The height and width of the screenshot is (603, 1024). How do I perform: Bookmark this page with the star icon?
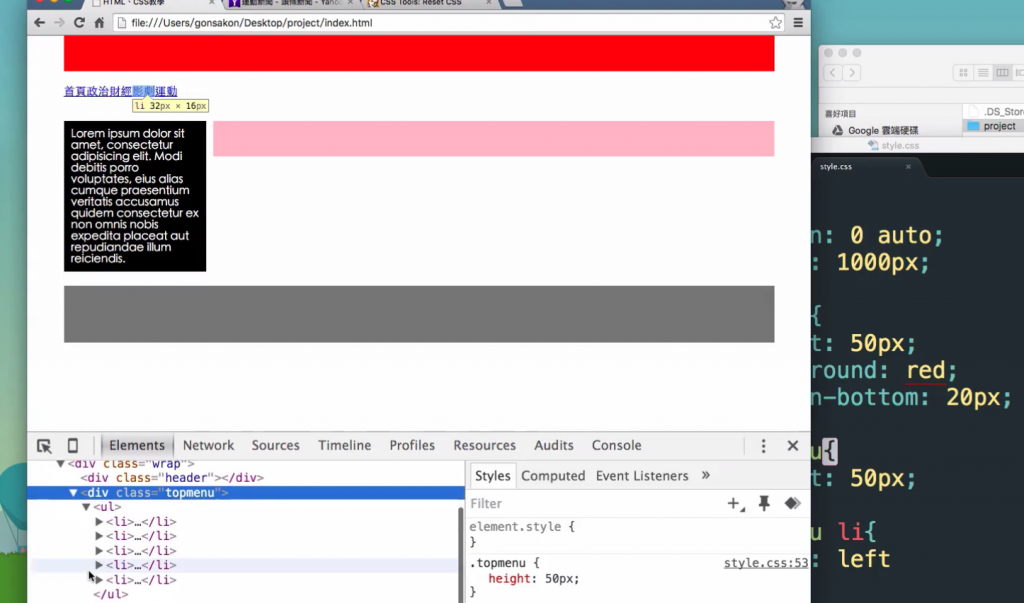point(775,23)
